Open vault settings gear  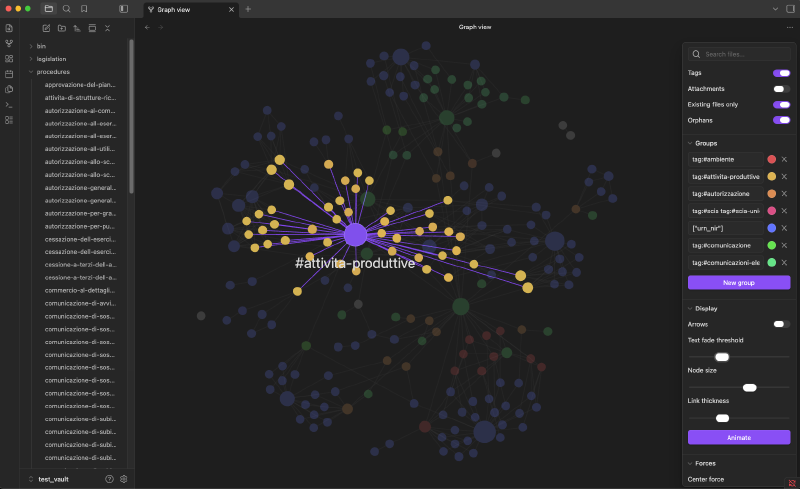coord(123,479)
